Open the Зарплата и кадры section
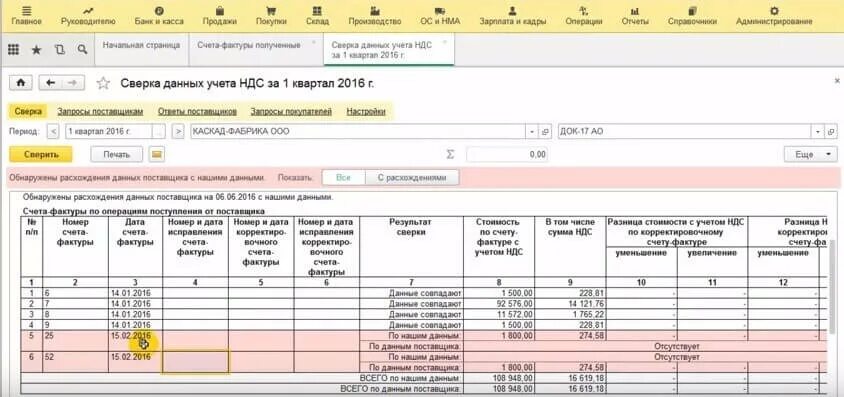844x397 pixels. [x=512, y=16]
